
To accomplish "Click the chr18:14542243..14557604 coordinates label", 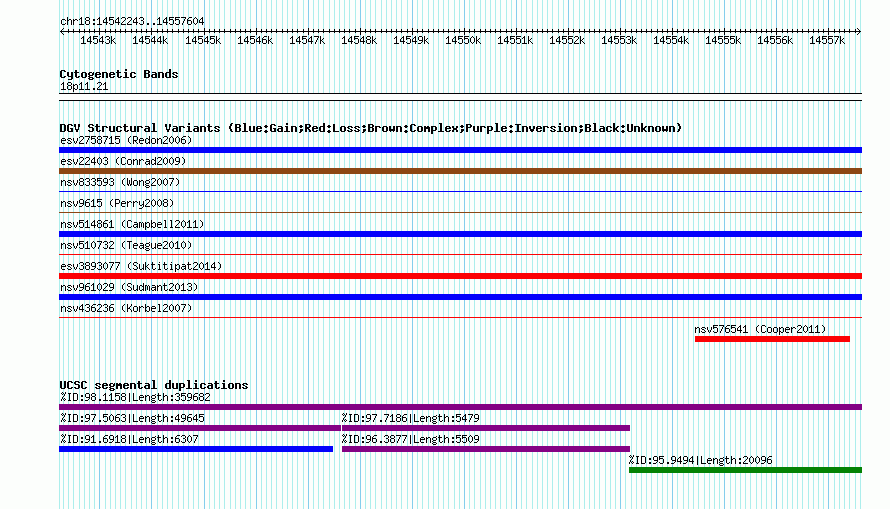I will [132, 21].
